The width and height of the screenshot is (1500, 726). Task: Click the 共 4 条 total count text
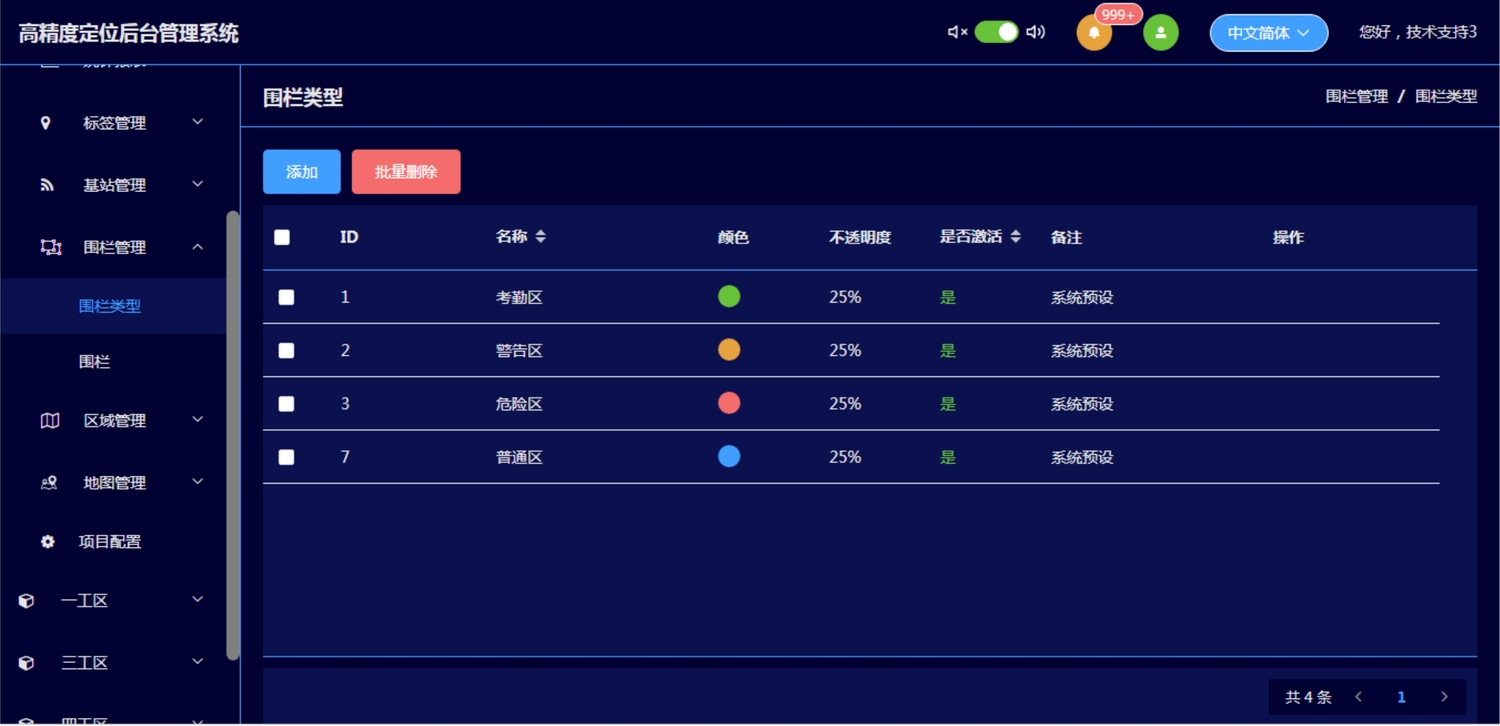1308,697
